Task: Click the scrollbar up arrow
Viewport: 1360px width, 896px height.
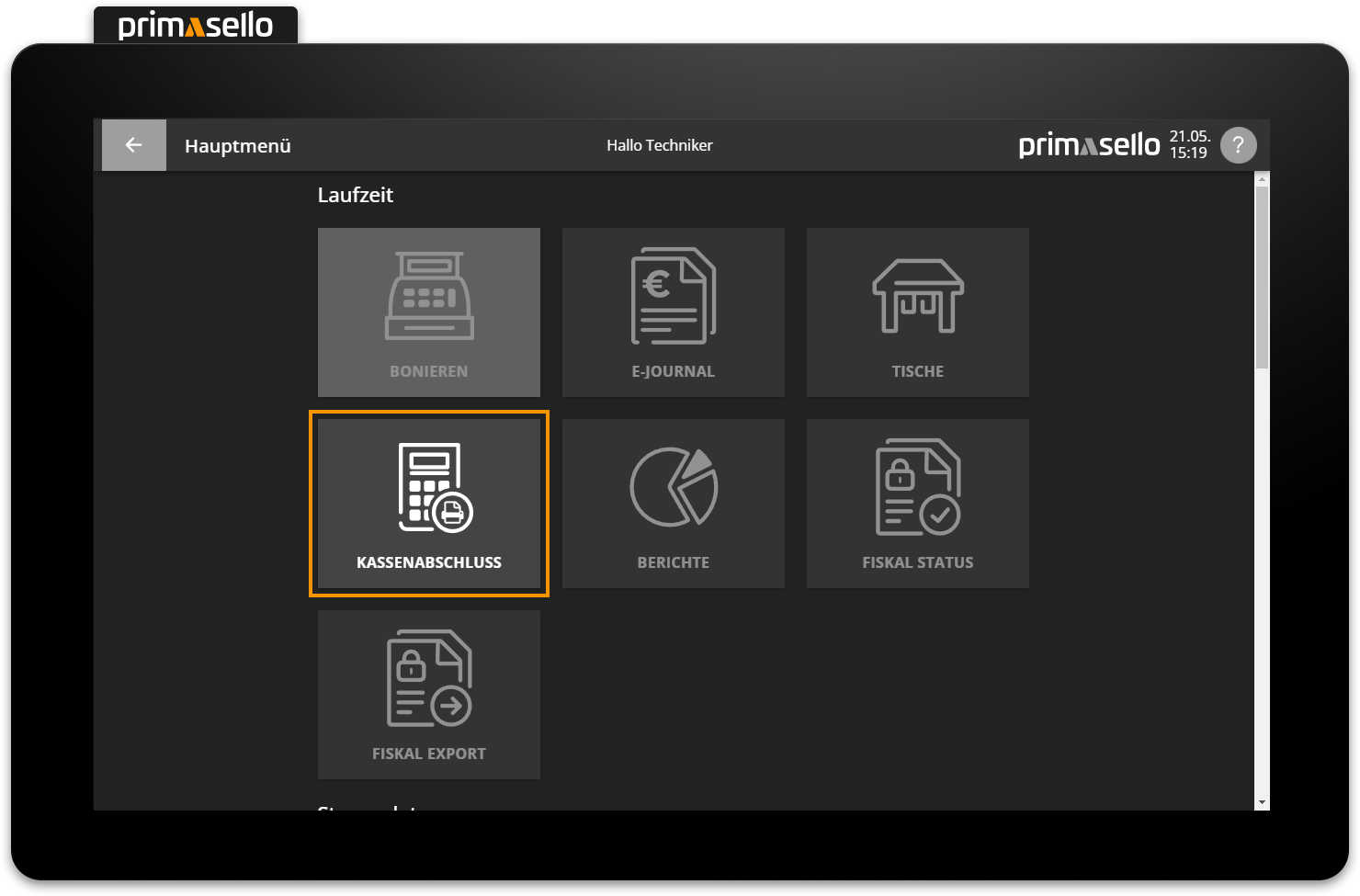Action: [x=1262, y=178]
